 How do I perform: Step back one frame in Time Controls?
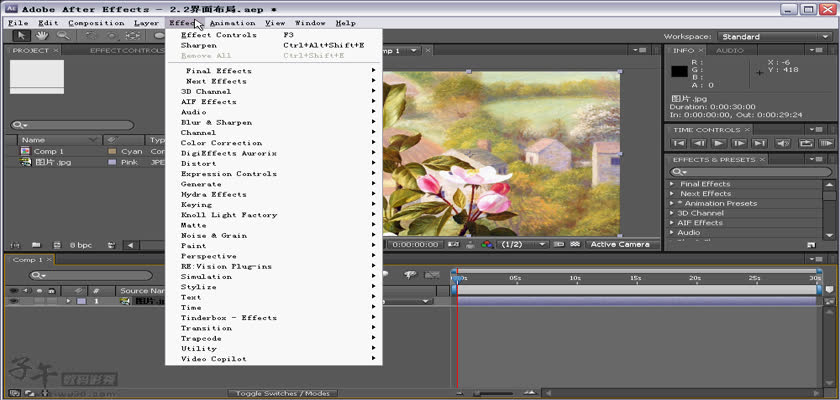point(699,143)
